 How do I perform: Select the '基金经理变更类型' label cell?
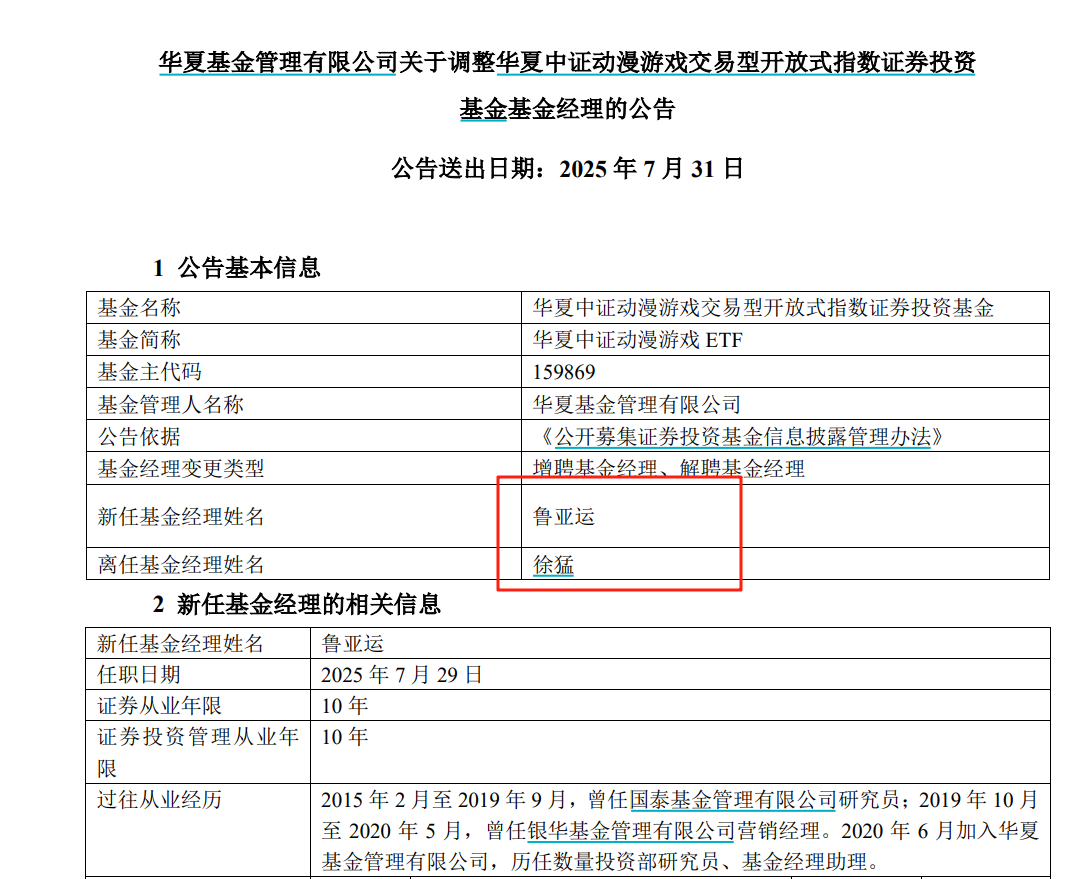point(304,468)
